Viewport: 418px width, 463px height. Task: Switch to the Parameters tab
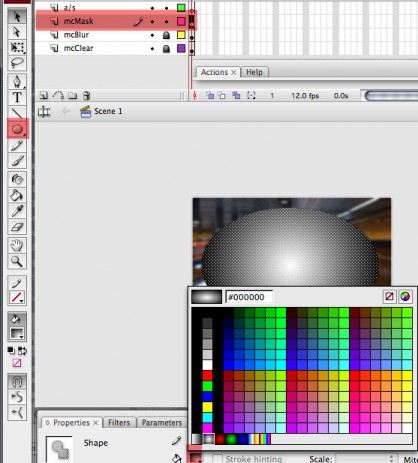tap(162, 423)
